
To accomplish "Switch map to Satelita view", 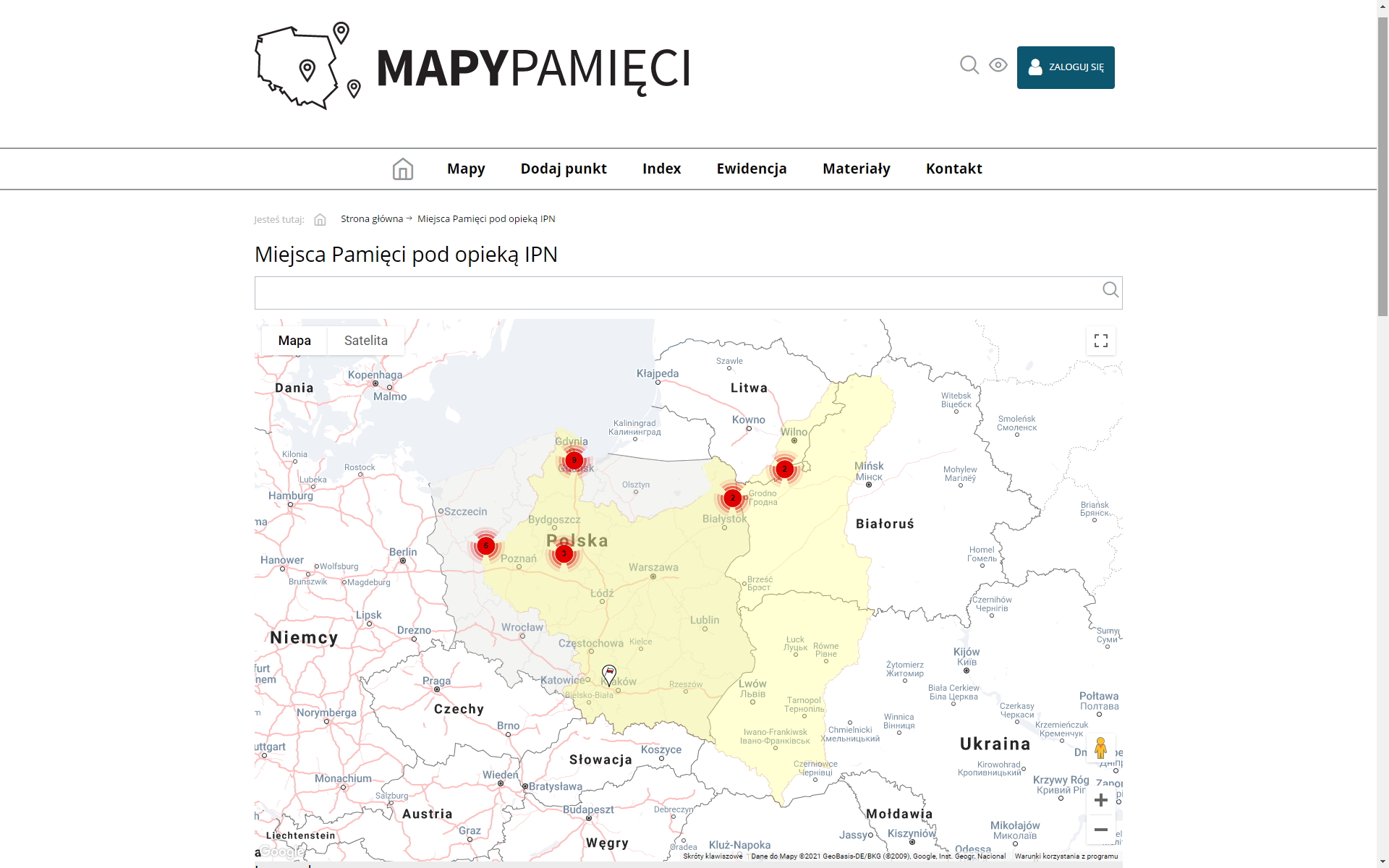I will click(365, 341).
